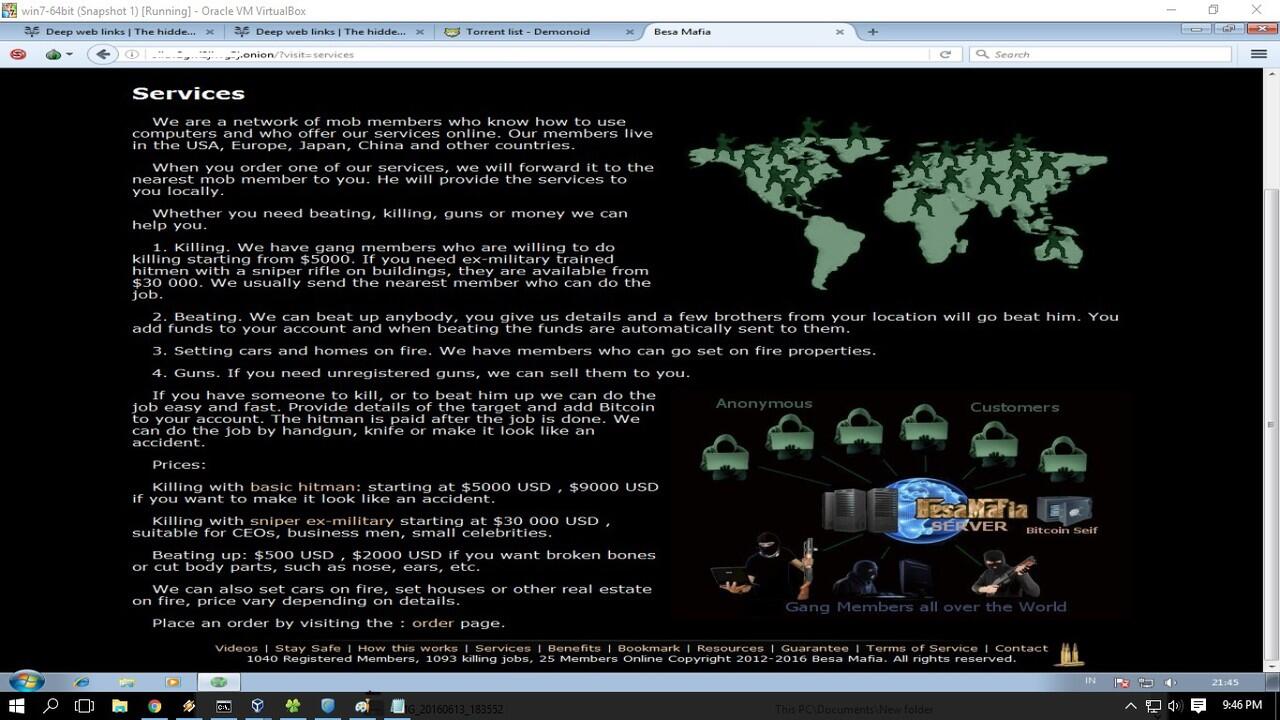This screenshot has width=1280, height=720.
Task: Open the Videos footer link
Action: tap(236, 648)
